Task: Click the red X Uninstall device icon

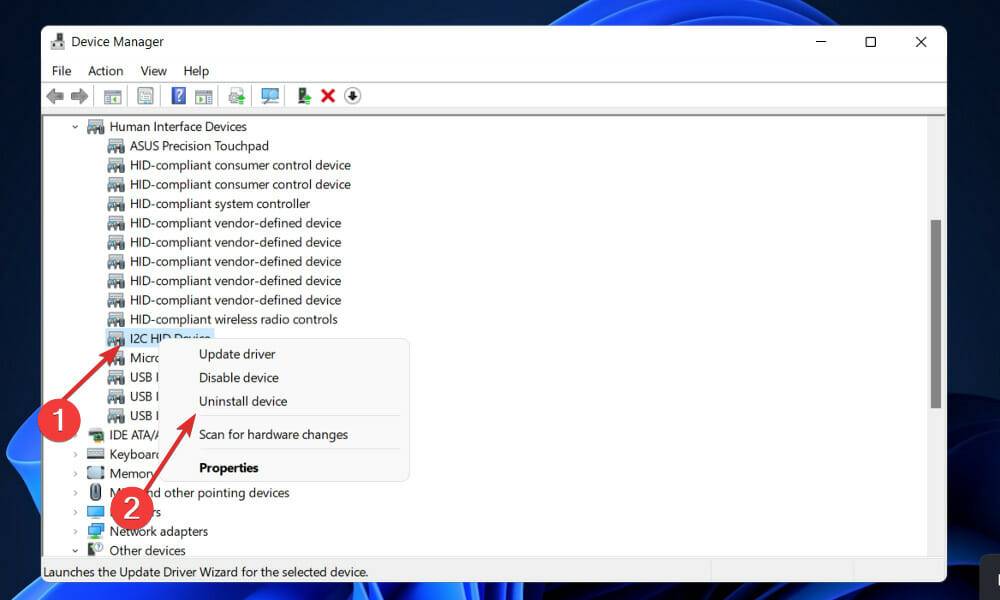Action: pos(328,96)
